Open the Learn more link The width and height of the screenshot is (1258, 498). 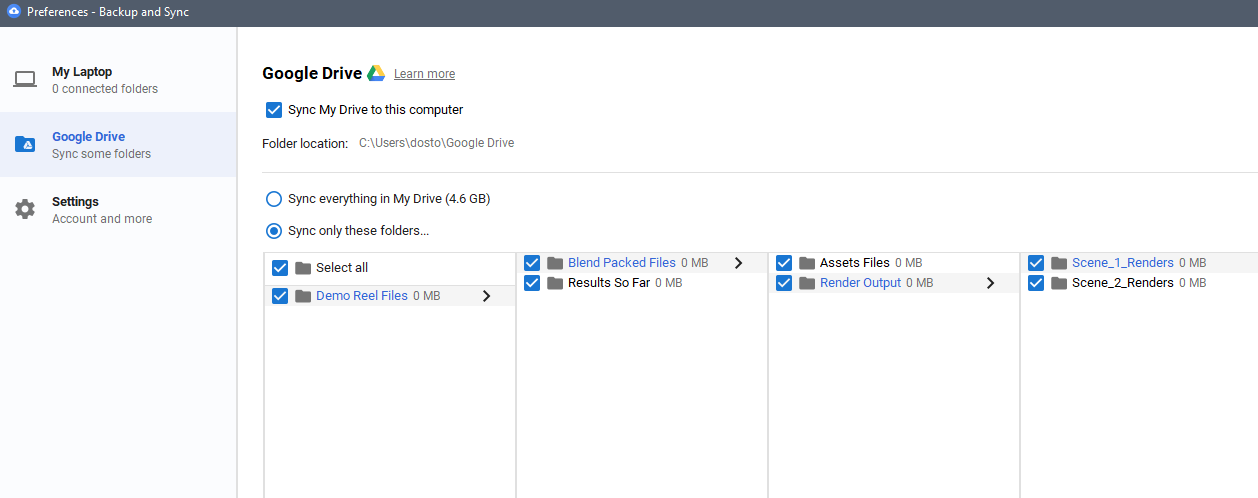click(424, 74)
